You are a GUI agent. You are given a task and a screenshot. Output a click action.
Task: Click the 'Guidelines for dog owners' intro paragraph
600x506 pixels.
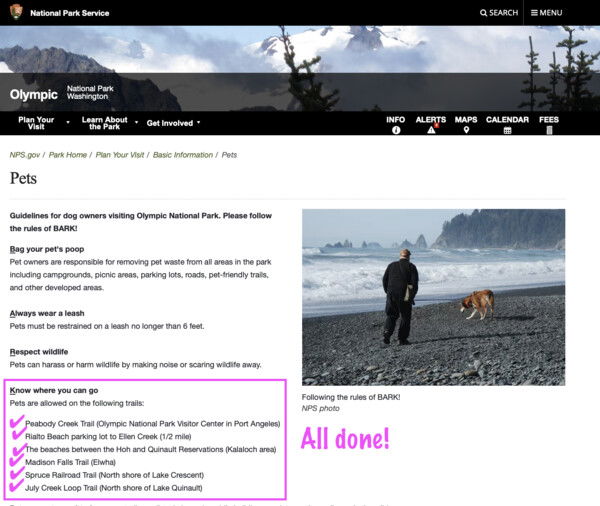141,222
